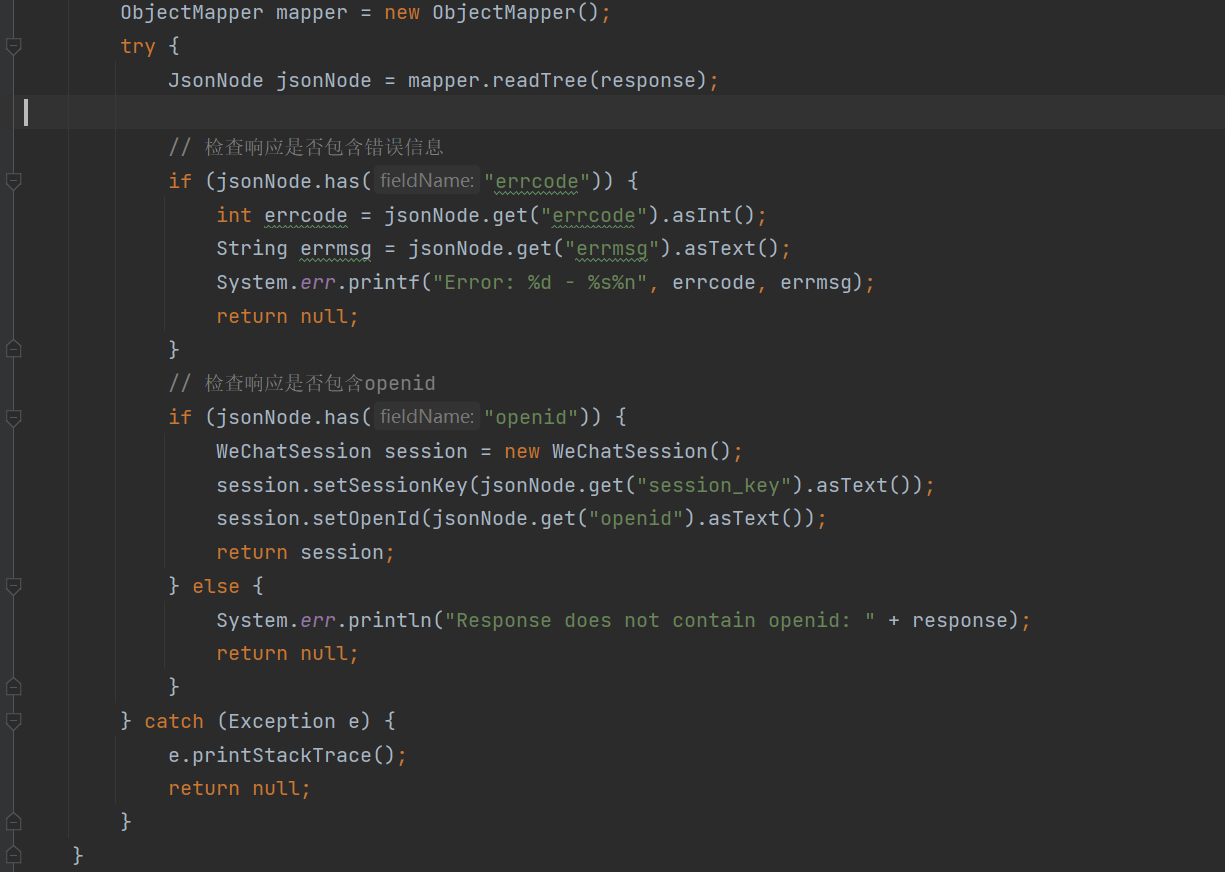Place caret on the highlighted empty line

pyautogui.click(x=620, y=113)
